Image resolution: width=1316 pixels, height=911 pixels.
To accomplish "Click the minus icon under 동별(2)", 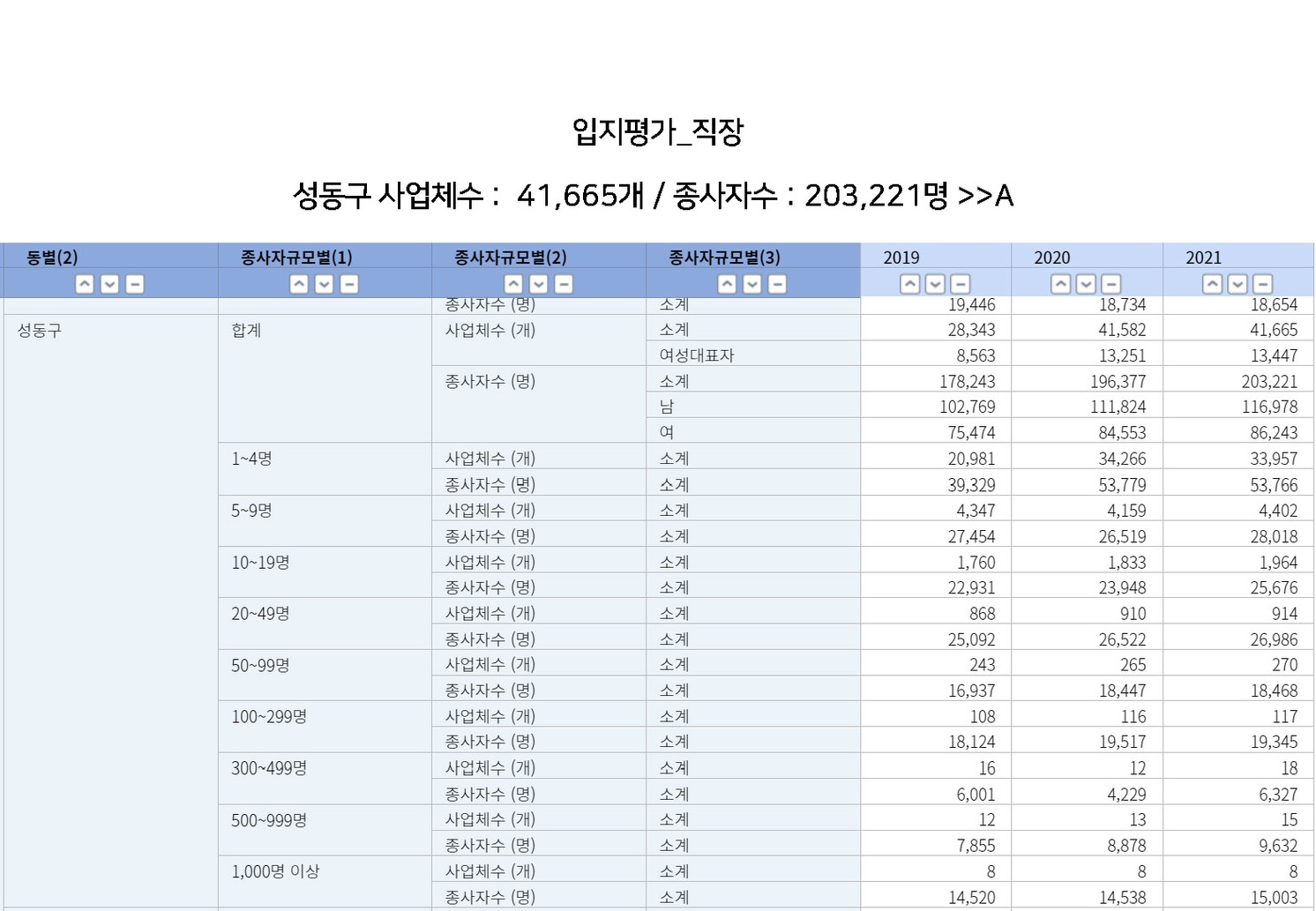I will tap(135, 284).
